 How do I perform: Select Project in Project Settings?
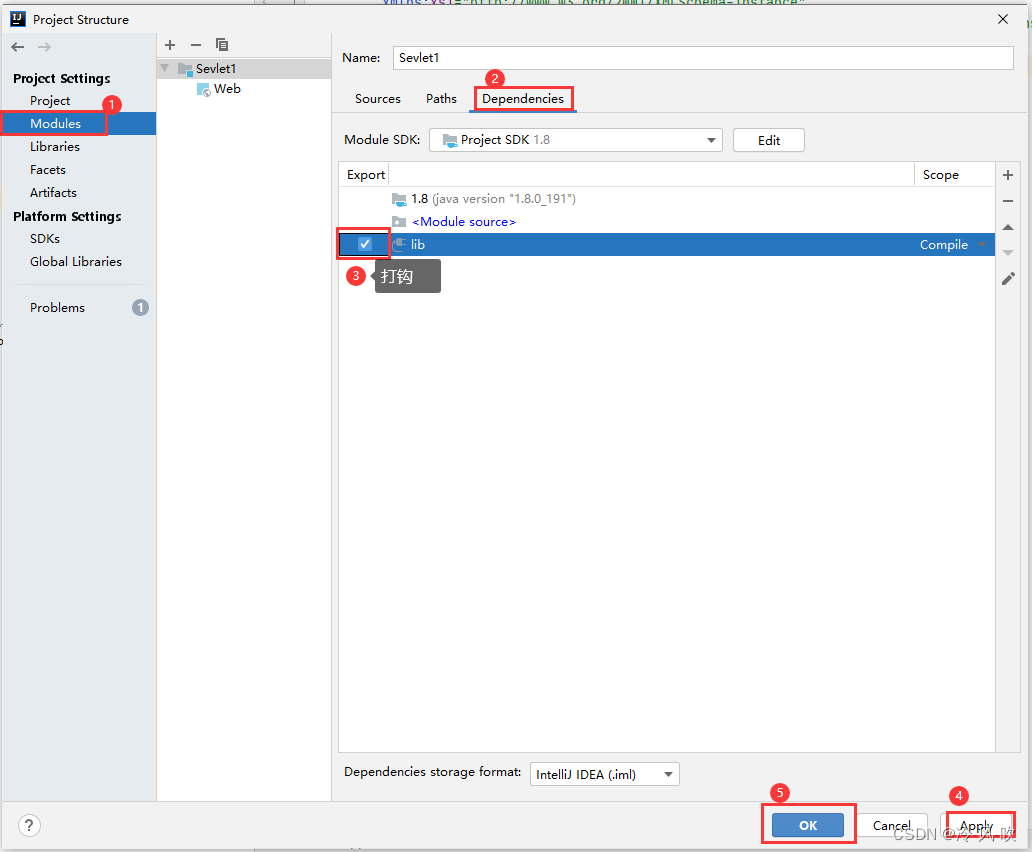pyautogui.click(x=50, y=101)
